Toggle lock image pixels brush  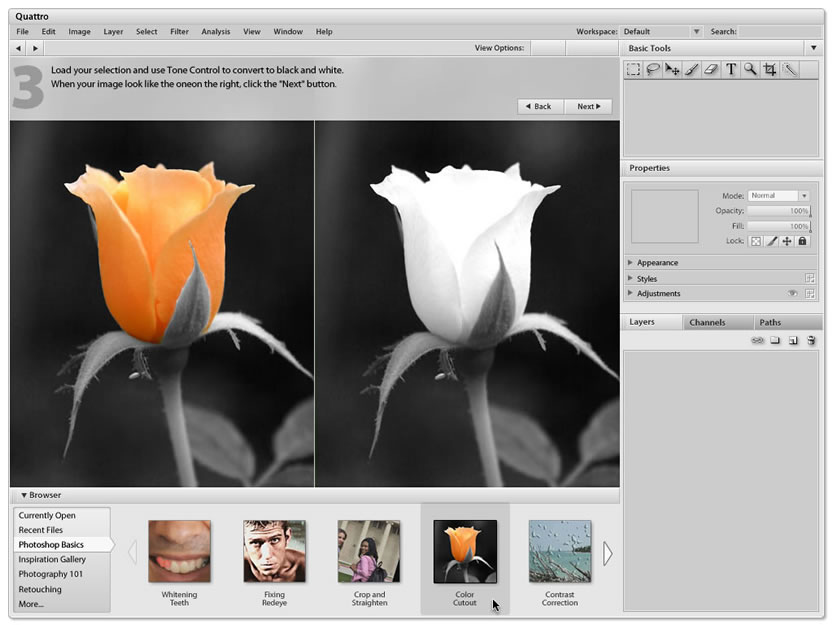[772, 241]
